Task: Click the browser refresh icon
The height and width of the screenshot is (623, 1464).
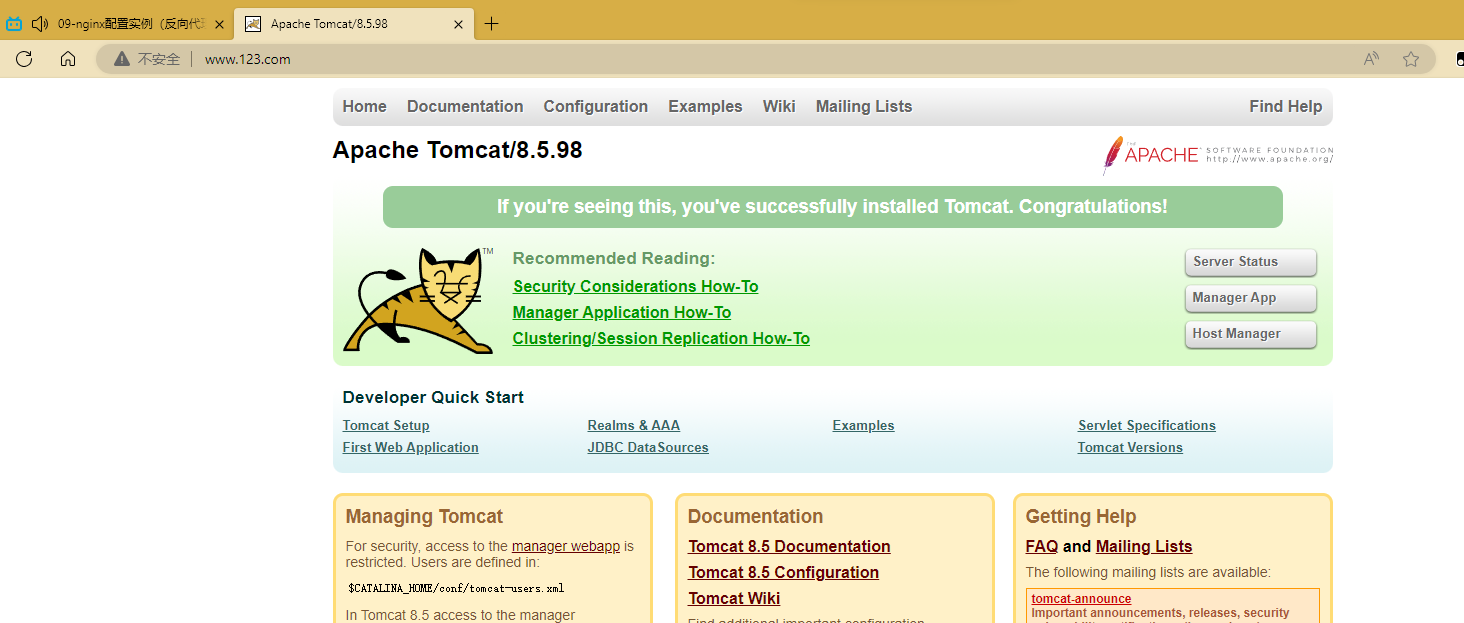Action: tap(24, 59)
